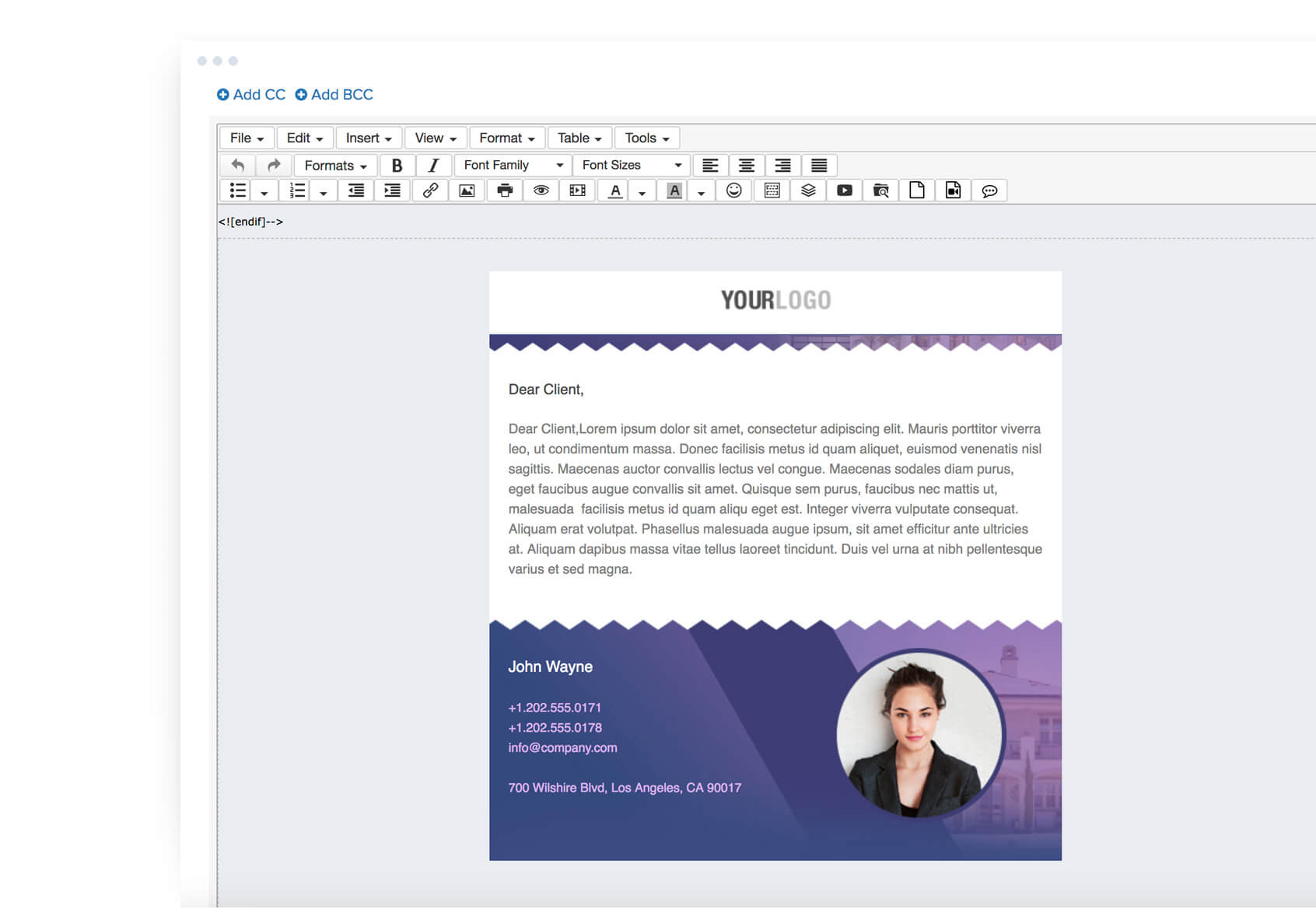
Task: Insert a hyperlink using the link icon
Action: pyautogui.click(x=430, y=190)
